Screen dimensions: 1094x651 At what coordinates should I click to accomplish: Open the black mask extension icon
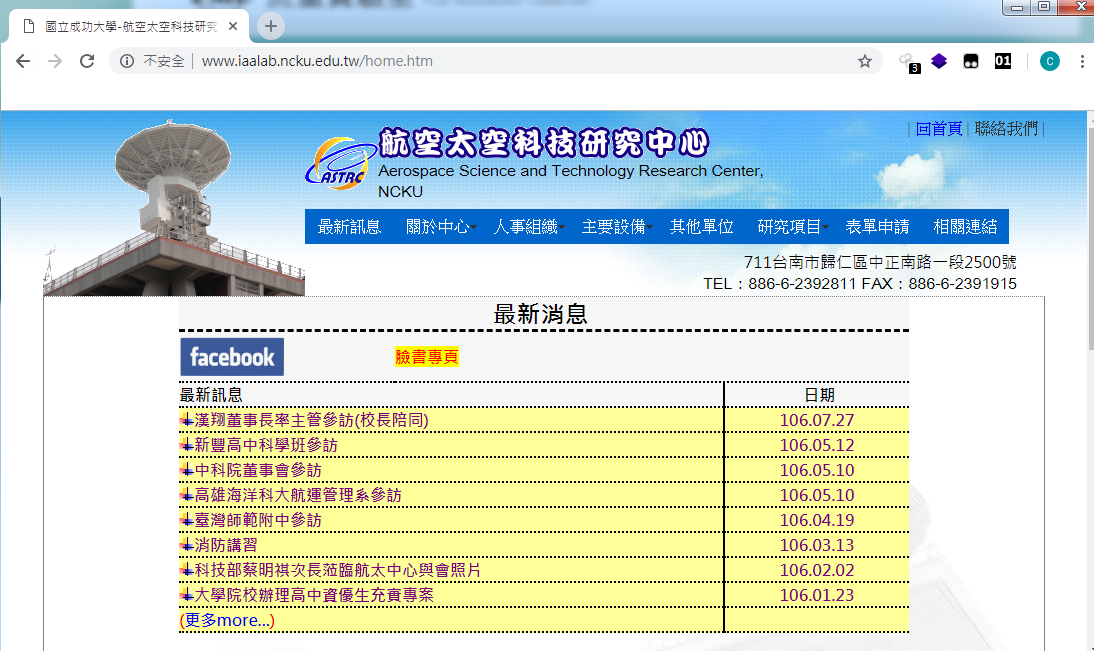971,61
